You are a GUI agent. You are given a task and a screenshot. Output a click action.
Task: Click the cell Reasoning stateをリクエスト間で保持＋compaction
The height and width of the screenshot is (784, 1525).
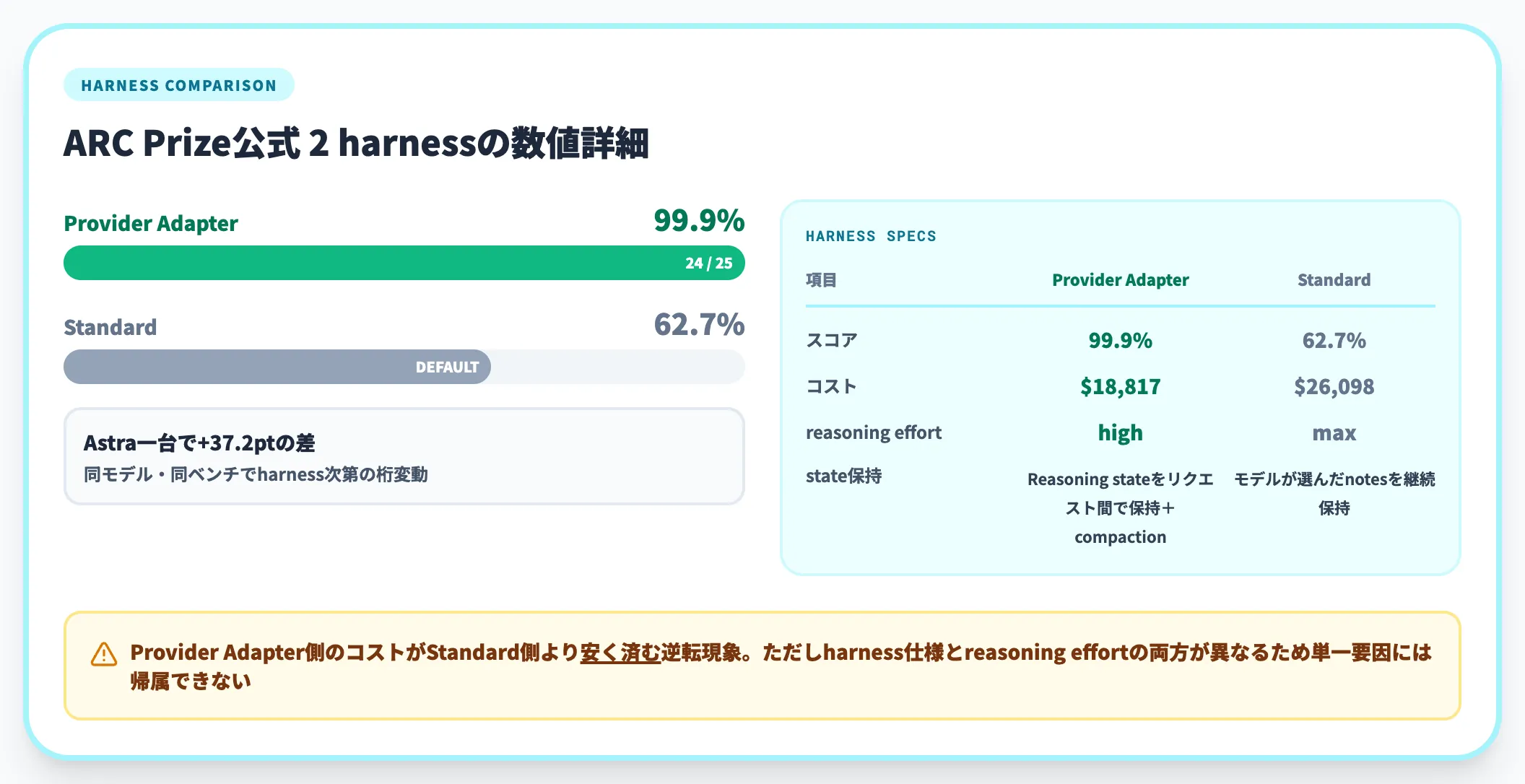coord(1121,508)
